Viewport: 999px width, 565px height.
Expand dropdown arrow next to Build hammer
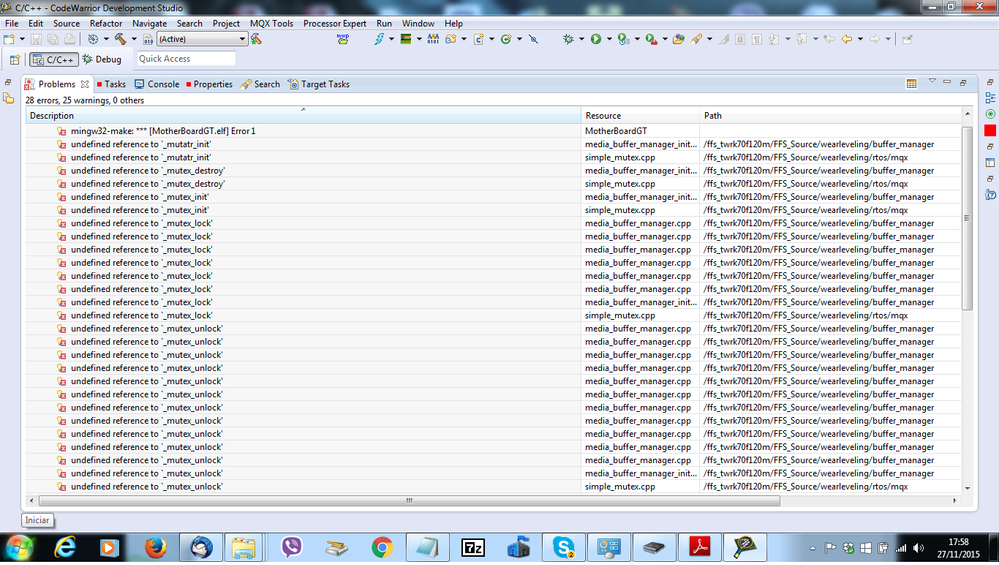click(x=134, y=39)
